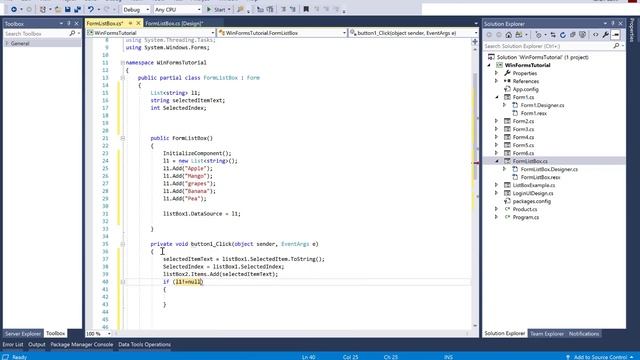The image size is (640, 360).
Task: Click the Home icon in Solution Explorer
Action: (509, 35)
